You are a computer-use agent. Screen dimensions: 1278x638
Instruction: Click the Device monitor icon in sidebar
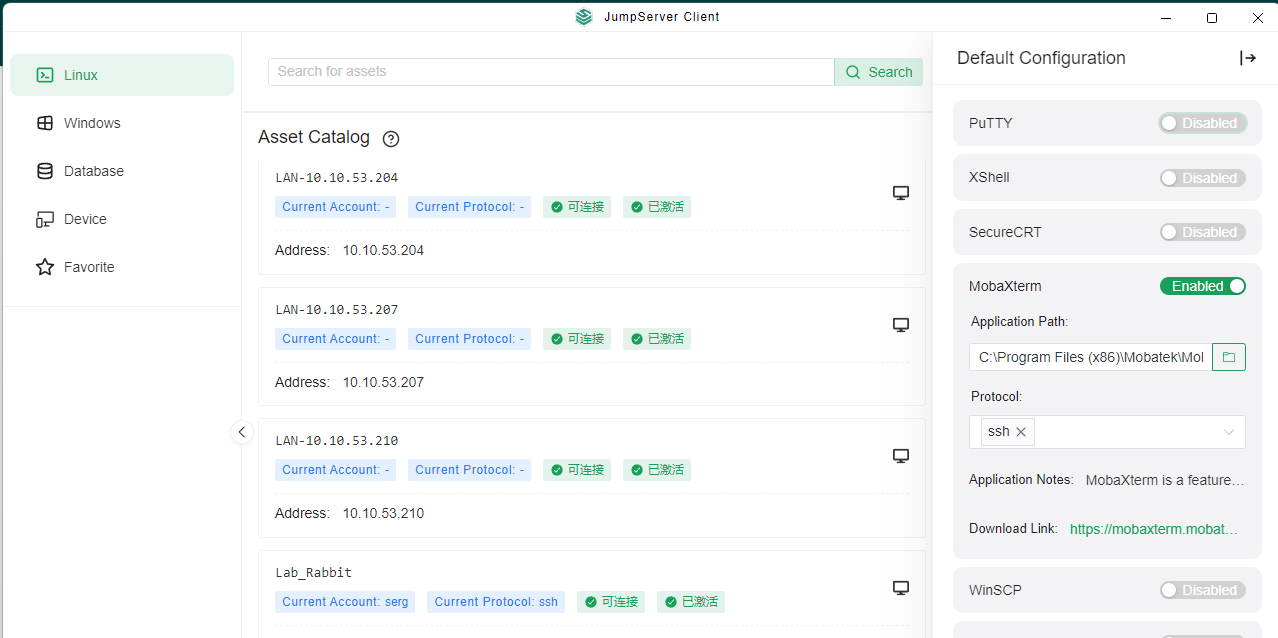coord(45,219)
